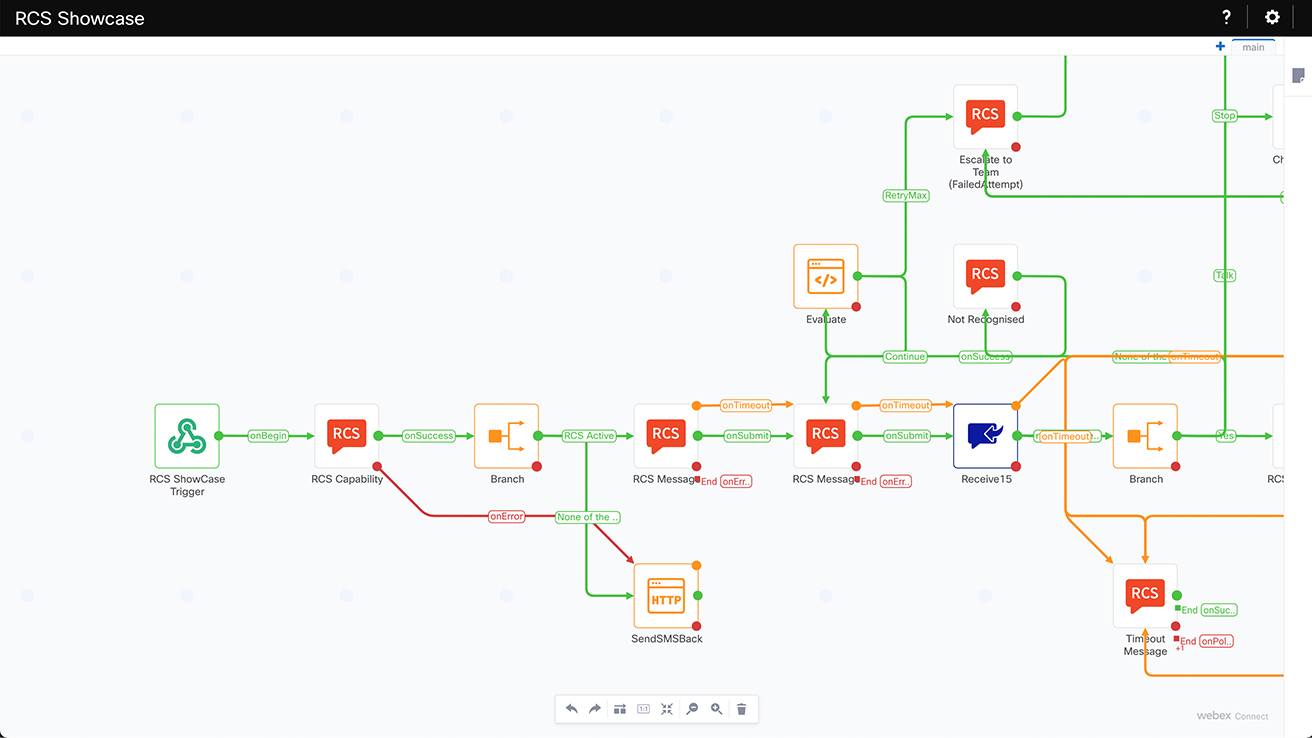This screenshot has width=1312, height=738.
Task: Click onErr.. label under first RCS Message
Action: coord(736,482)
